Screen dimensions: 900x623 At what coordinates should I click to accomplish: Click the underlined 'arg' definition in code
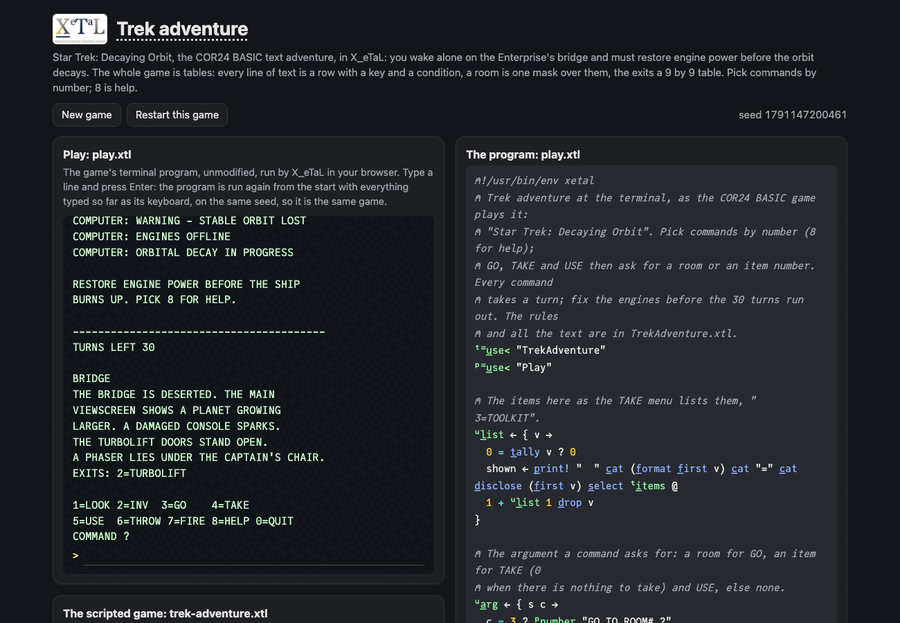click(487, 605)
